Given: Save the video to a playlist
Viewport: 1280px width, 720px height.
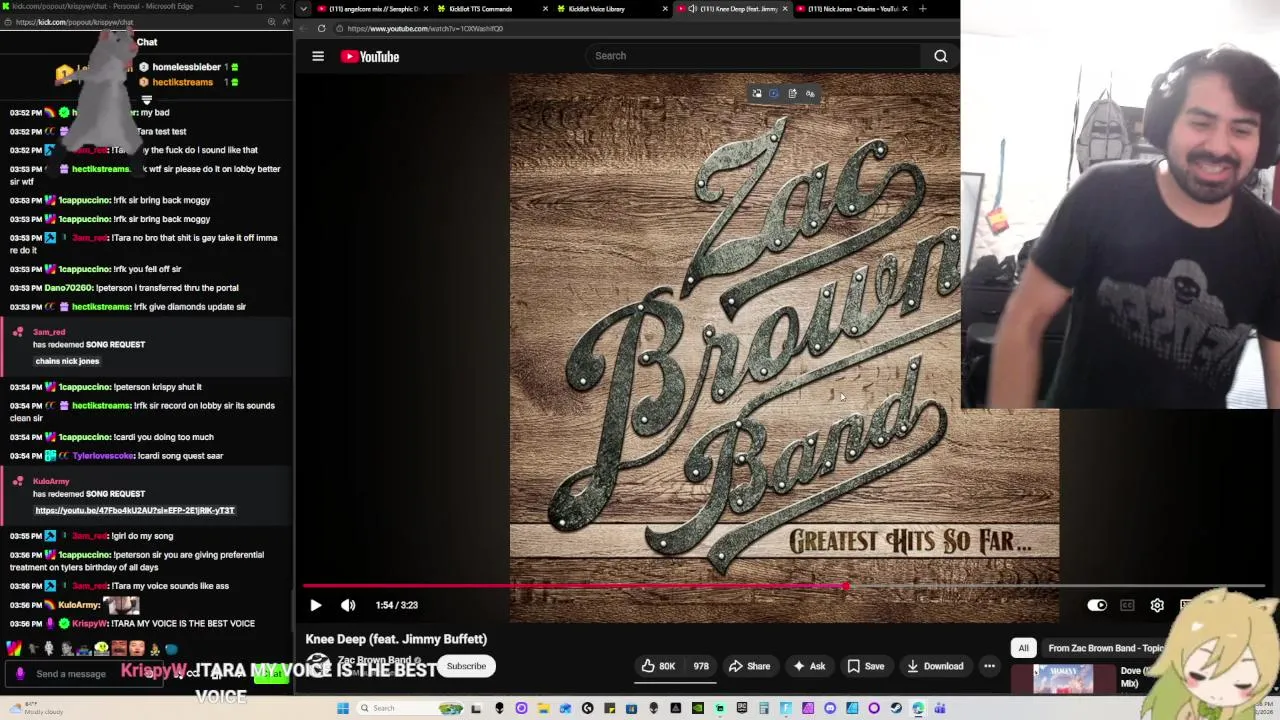Looking at the screenshot, I should tap(866, 666).
